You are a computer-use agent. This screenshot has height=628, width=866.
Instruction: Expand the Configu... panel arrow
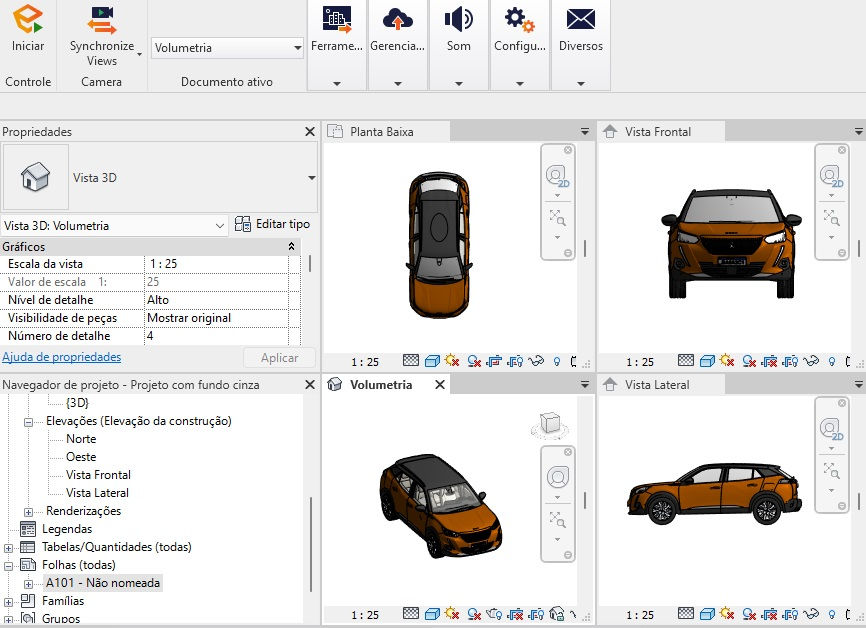coord(520,84)
